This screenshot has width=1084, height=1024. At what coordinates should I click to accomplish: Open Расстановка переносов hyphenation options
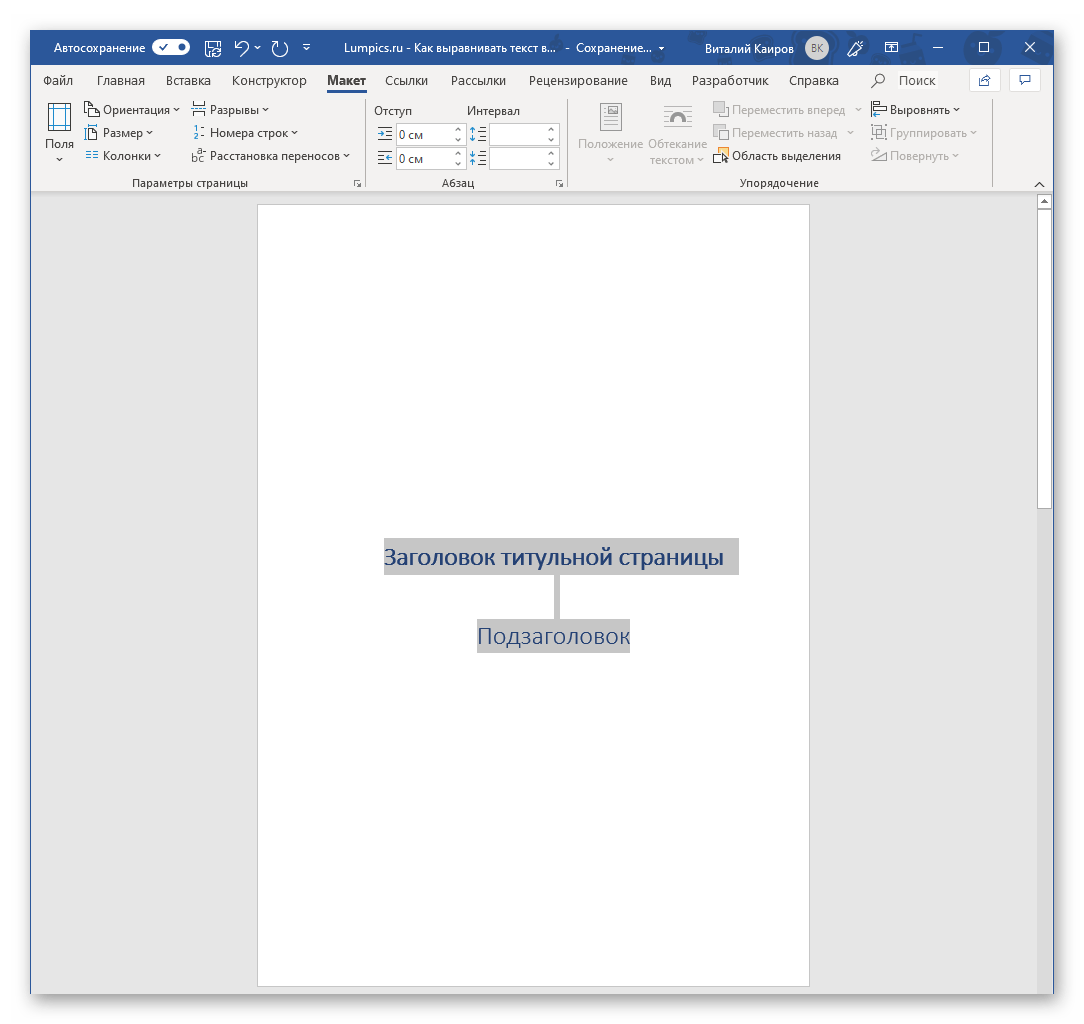(x=272, y=156)
